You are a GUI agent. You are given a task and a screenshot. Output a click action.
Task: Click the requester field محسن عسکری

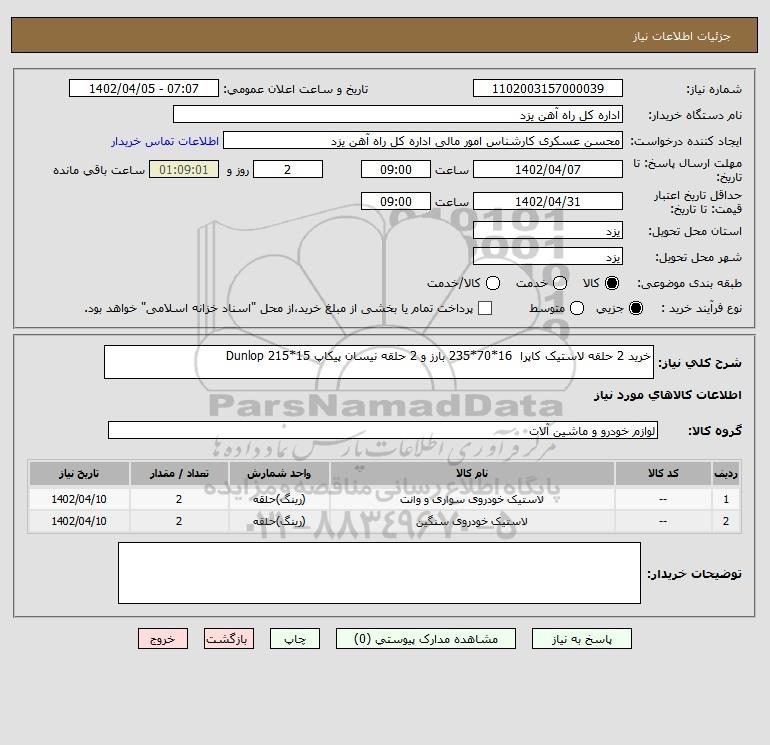[423, 141]
